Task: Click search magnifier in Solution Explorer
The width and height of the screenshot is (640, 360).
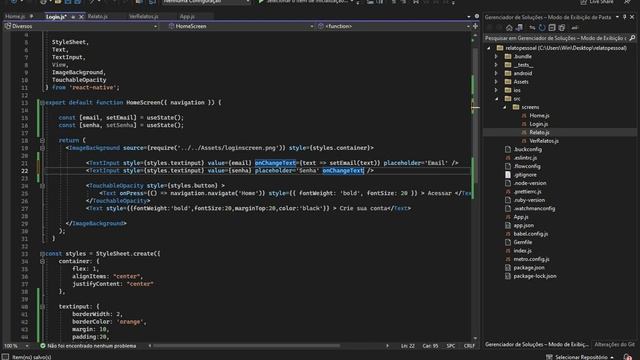Action: 632,38
